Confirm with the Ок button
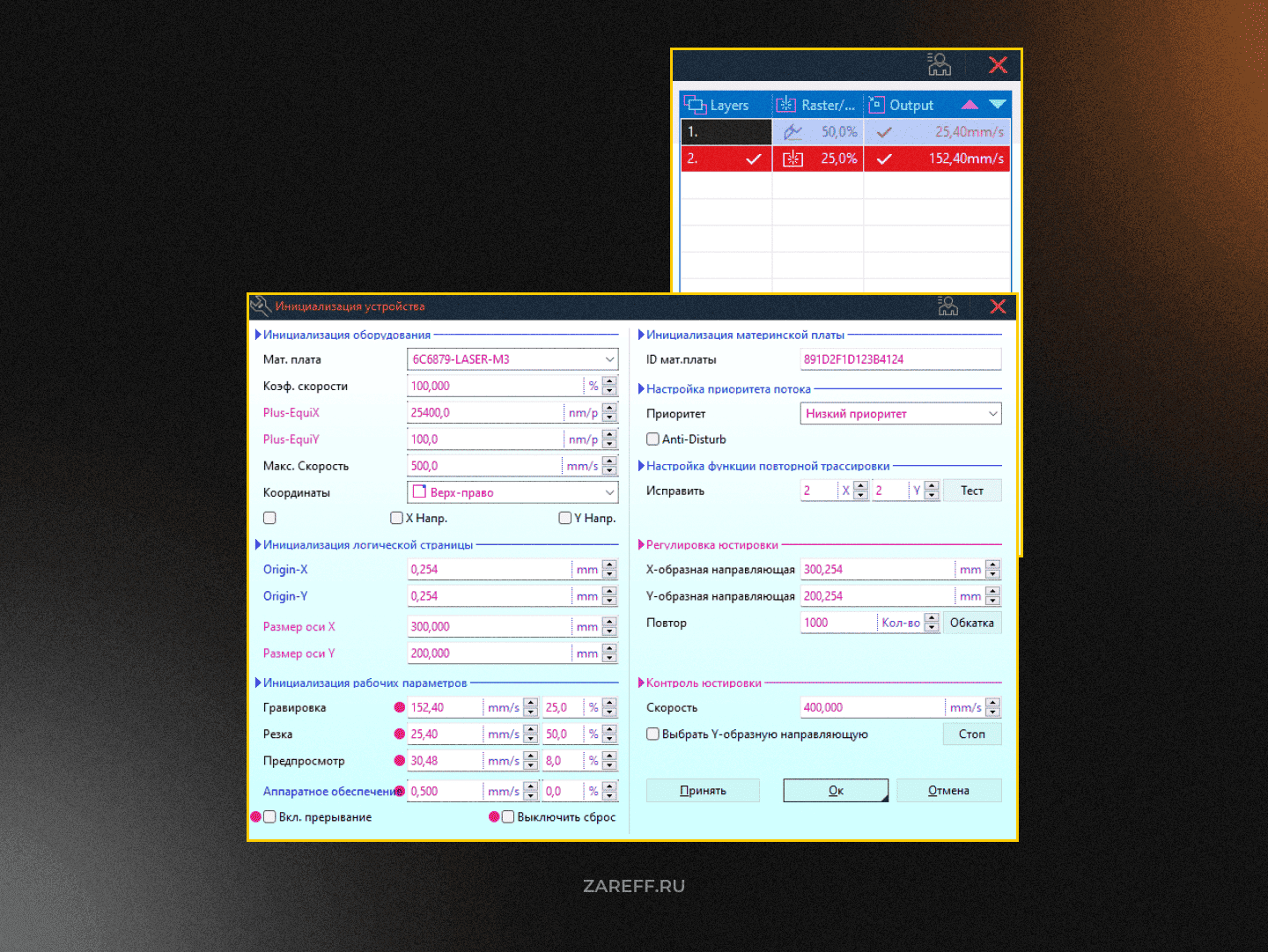This screenshot has width=1268, height=952. tap(836, 791)
